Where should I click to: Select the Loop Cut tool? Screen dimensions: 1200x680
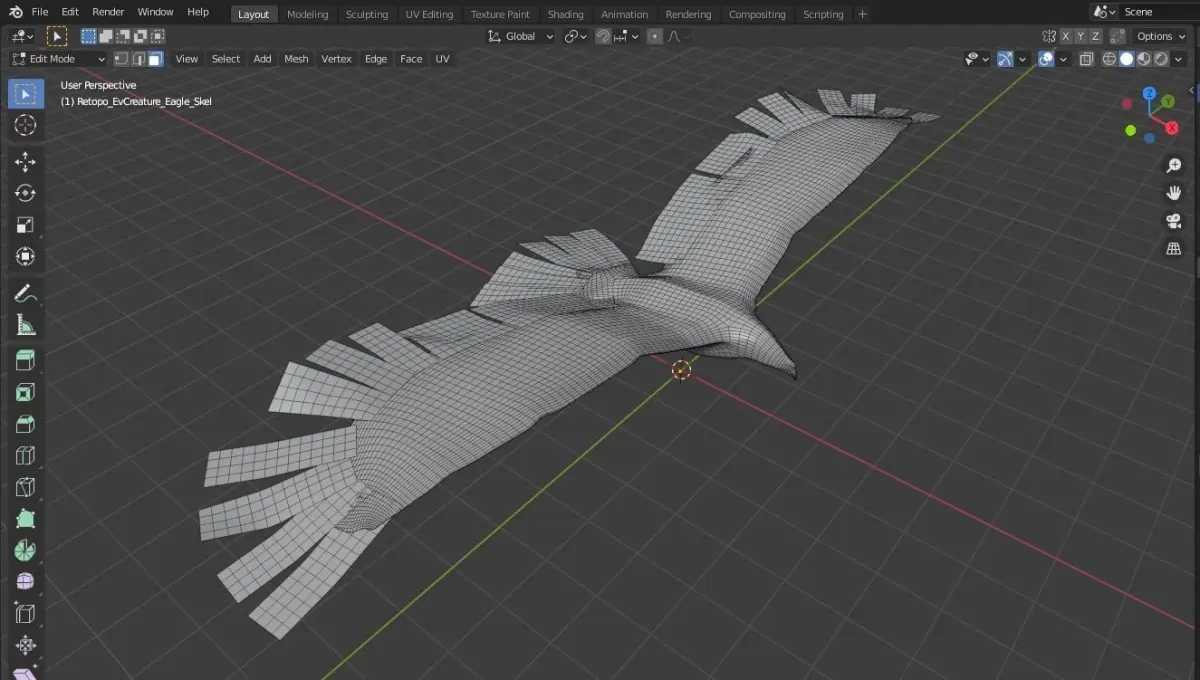tap(26, 456)
